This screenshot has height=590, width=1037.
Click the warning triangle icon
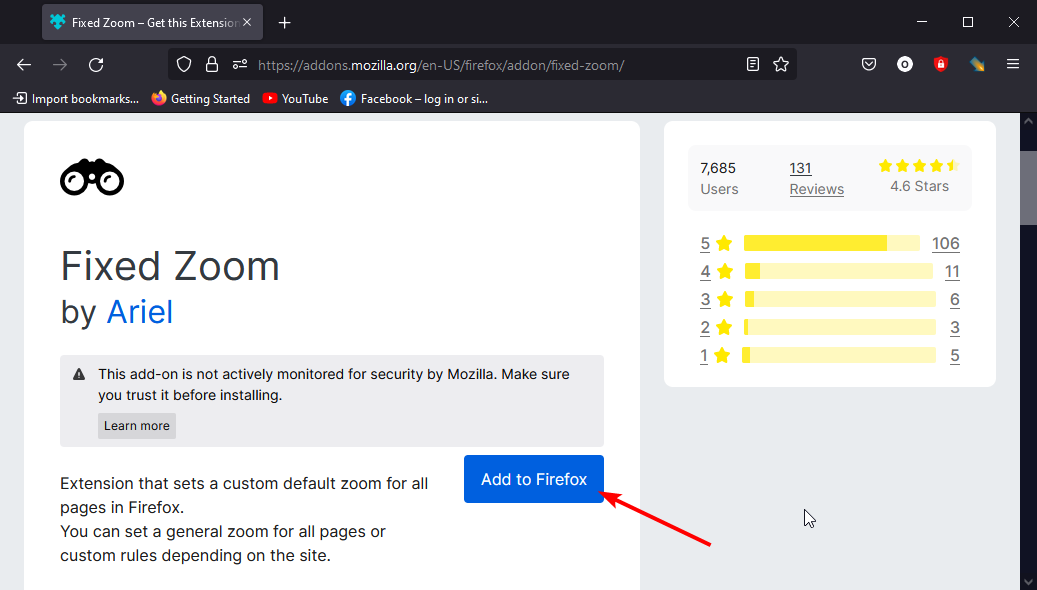coord(79,374)
